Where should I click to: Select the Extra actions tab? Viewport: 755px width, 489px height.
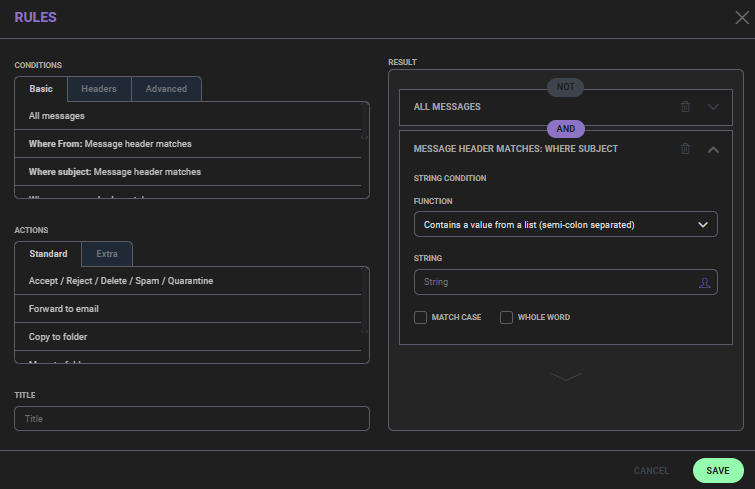[107, 254]
